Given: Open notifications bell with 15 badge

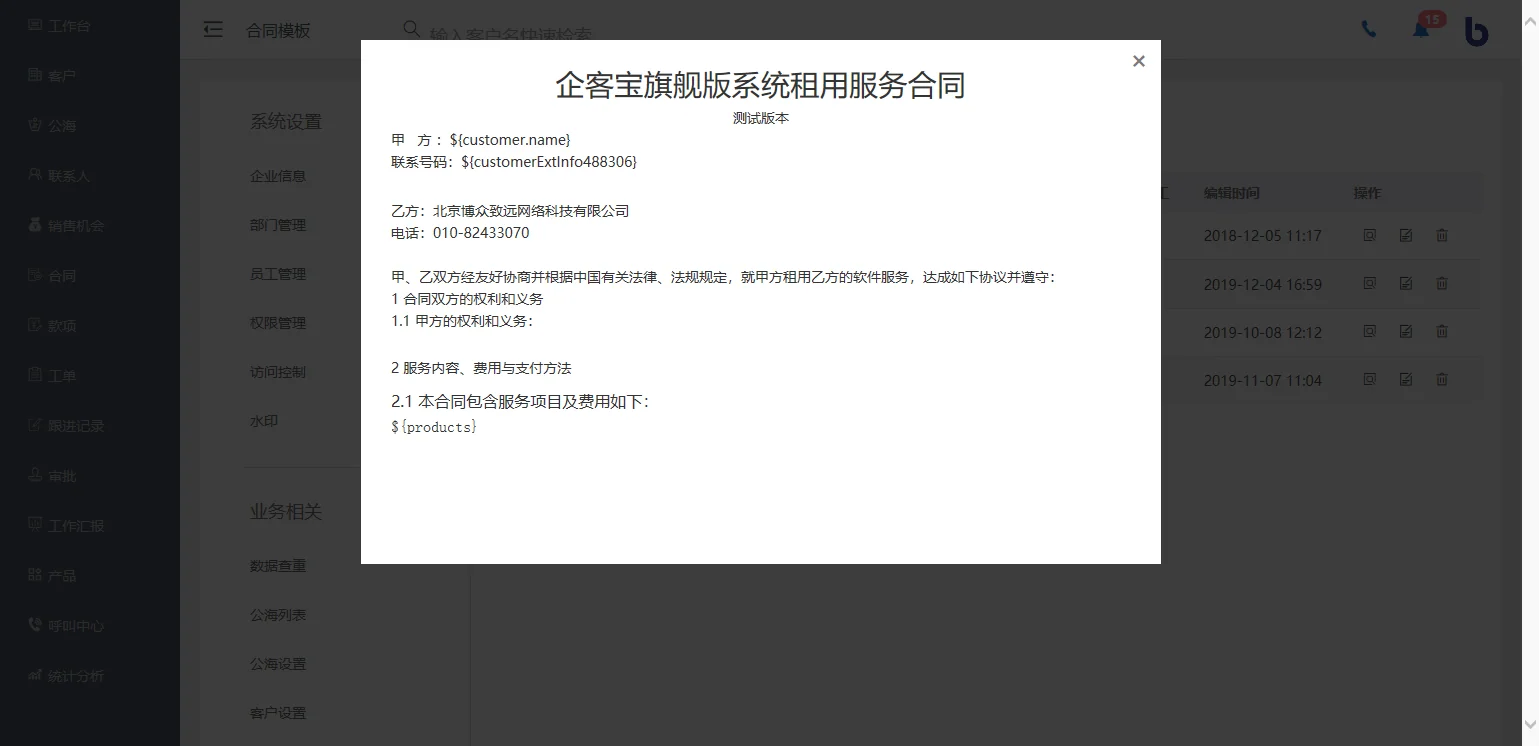Looking at the screenshot, I should coord(1421,29).
